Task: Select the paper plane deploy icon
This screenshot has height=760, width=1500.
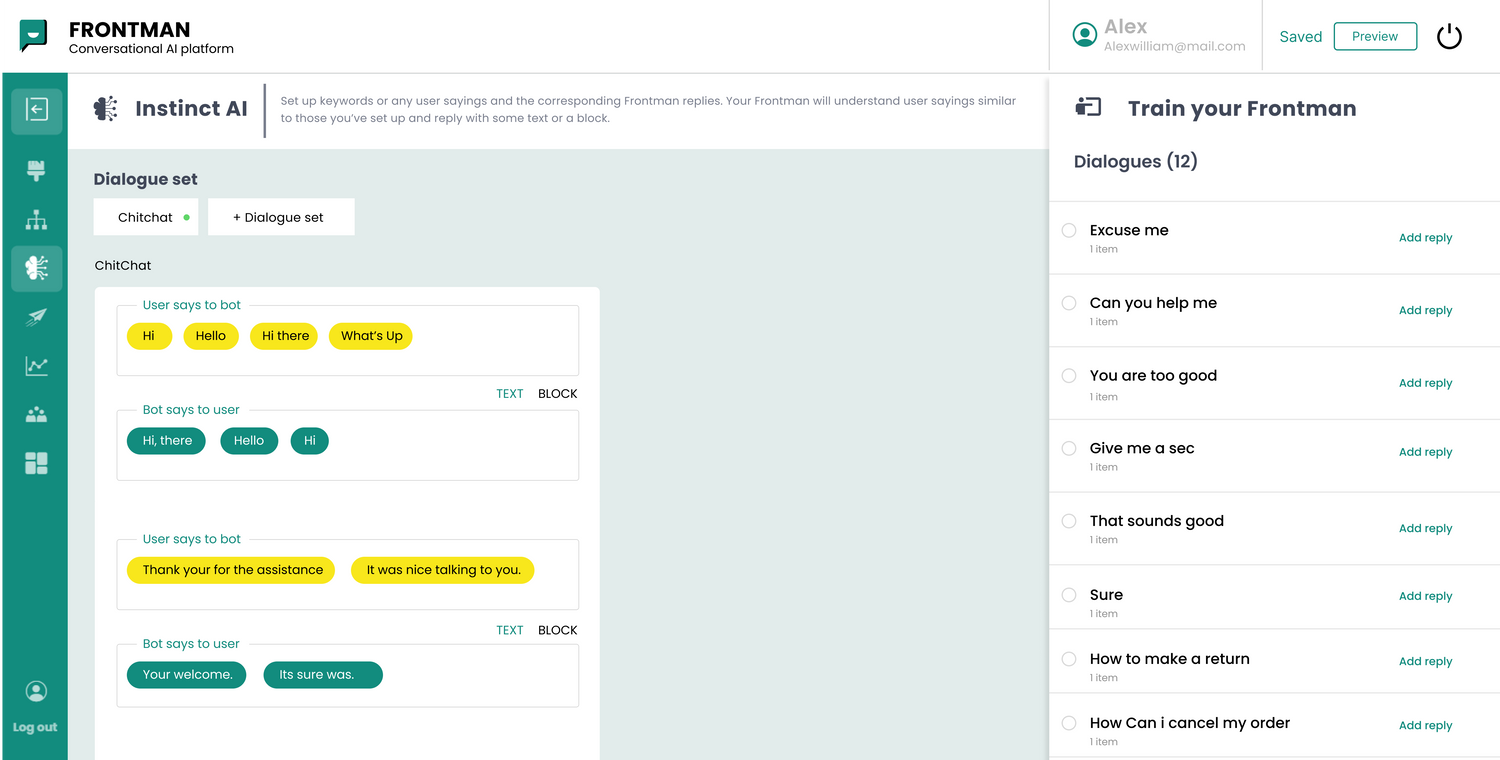Action: click(x=36, y=317)
